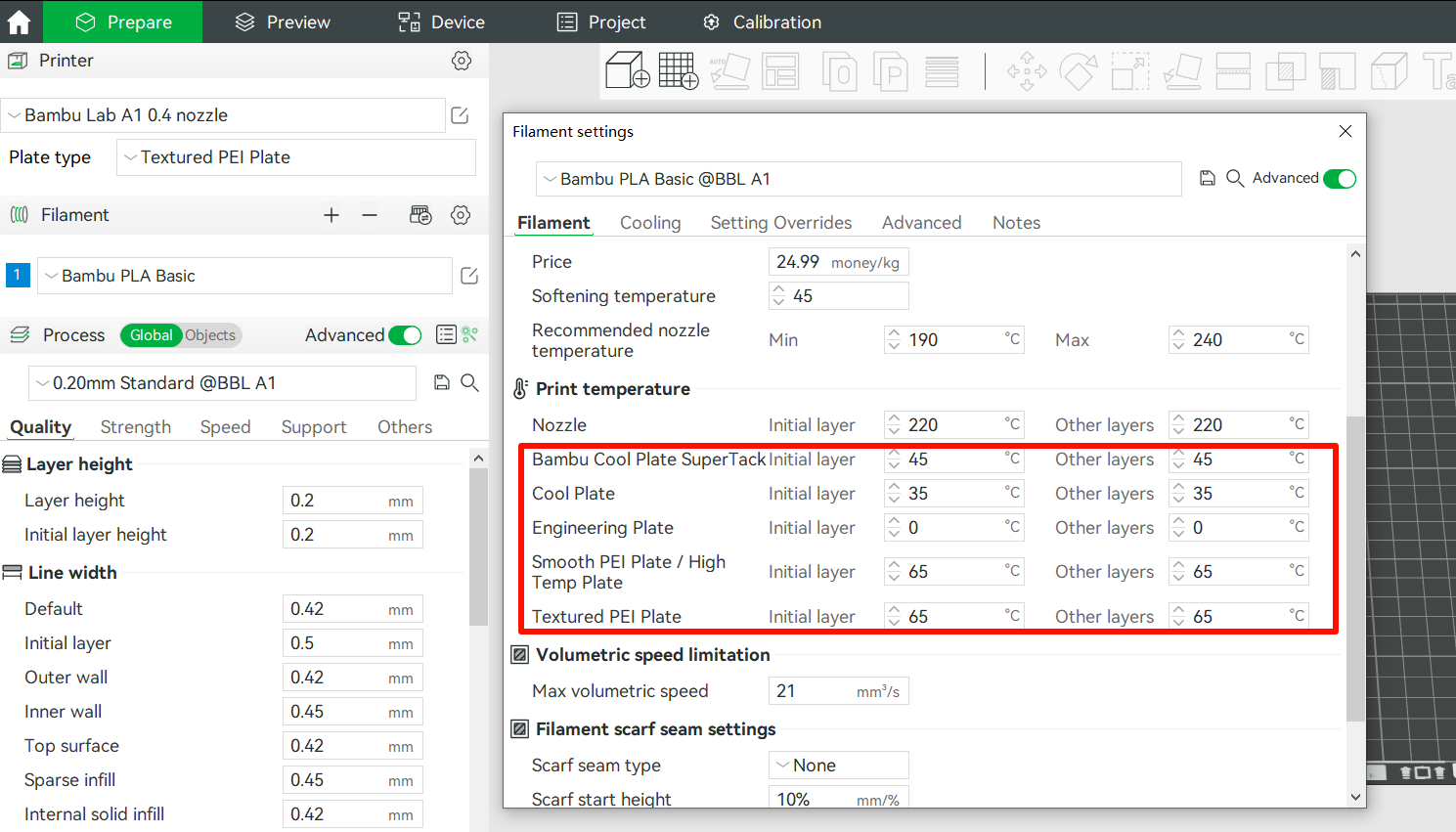This screenshot has width=1456, height=832.
Task: Adjust Recommended nozzle temperature Min stepper
Action: (894, 340)
